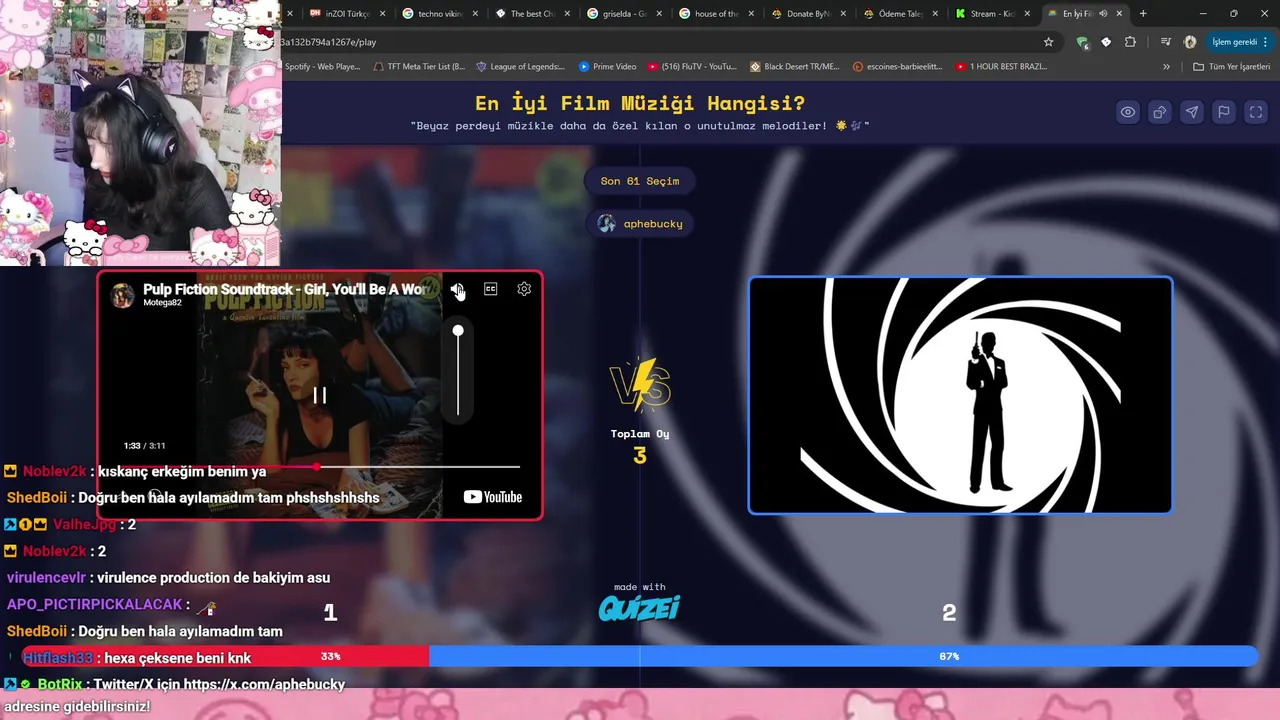Adjust the vertical volume slider
Screen dimensions: 1280x720
[x=458, y=370]
